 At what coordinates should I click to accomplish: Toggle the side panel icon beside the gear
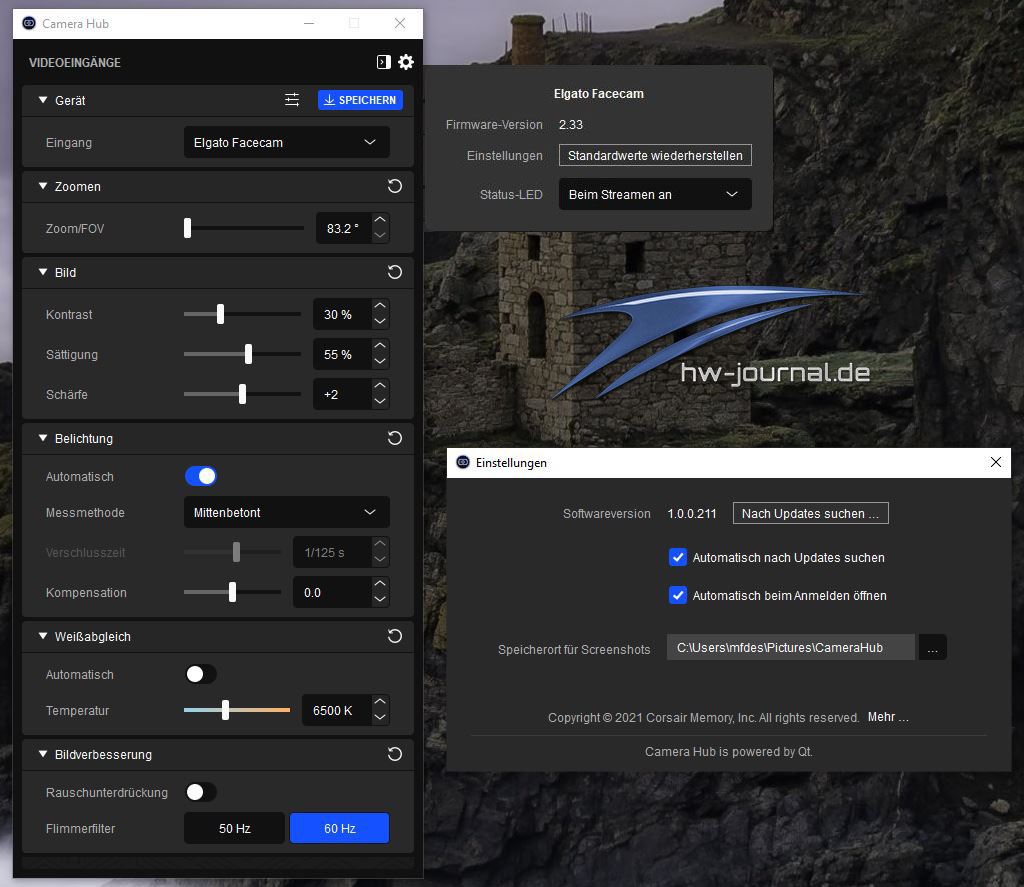pyautogui.click(x=384, y=62)
